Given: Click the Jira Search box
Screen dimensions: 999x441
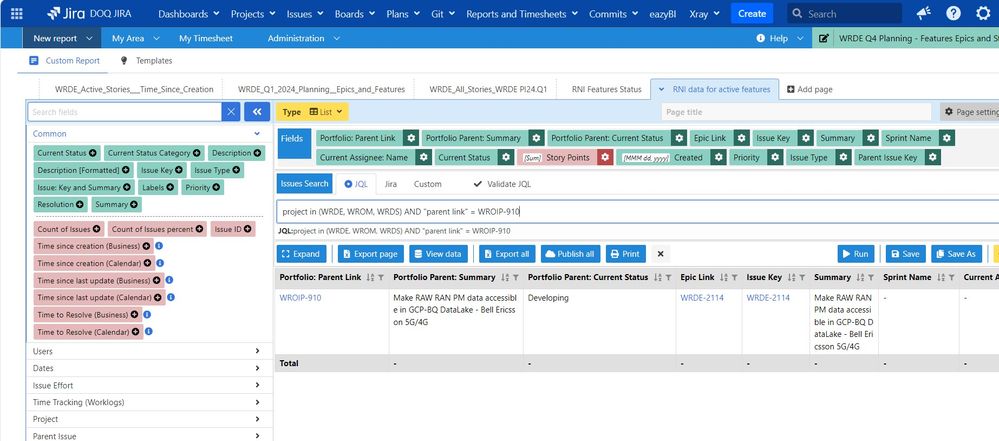Looking at the screenshot, I should coord(844,13).
